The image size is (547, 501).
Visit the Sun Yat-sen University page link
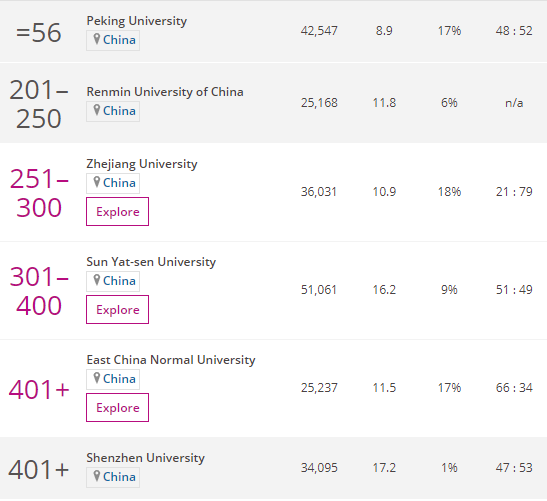[x=151, y=262]
